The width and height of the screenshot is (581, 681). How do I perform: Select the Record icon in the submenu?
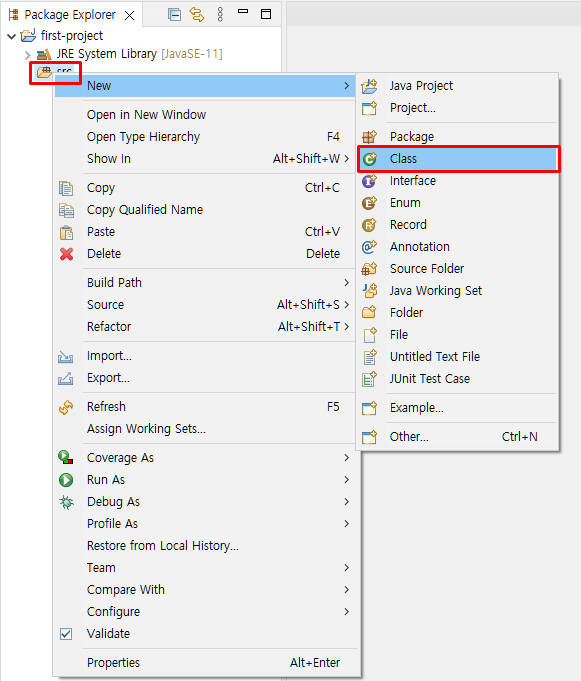point(369,225)
